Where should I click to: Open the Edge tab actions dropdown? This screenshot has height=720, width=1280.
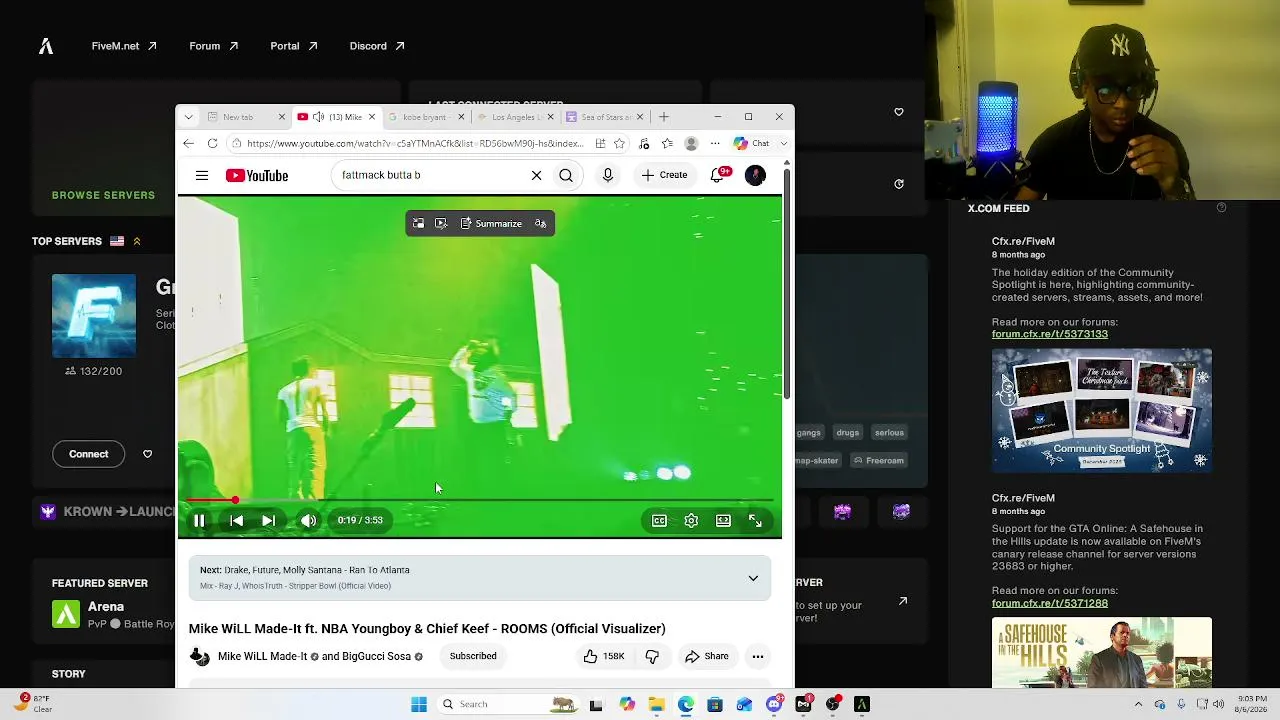(188, 117)
